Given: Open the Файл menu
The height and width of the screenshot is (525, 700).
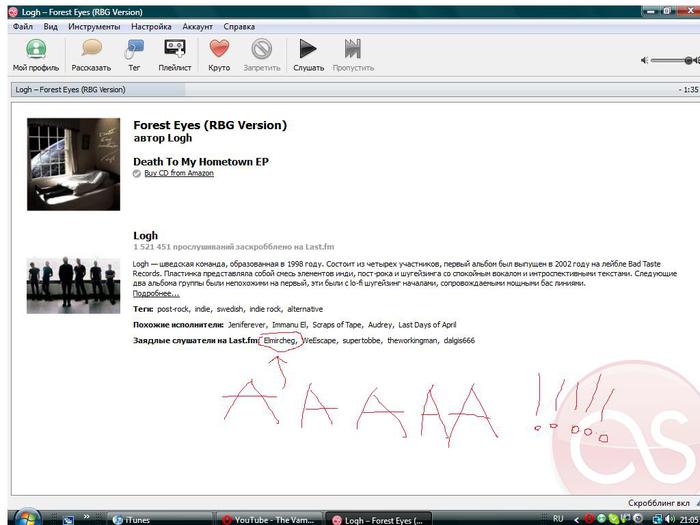Looking at the screenshot, I should 22,27.
